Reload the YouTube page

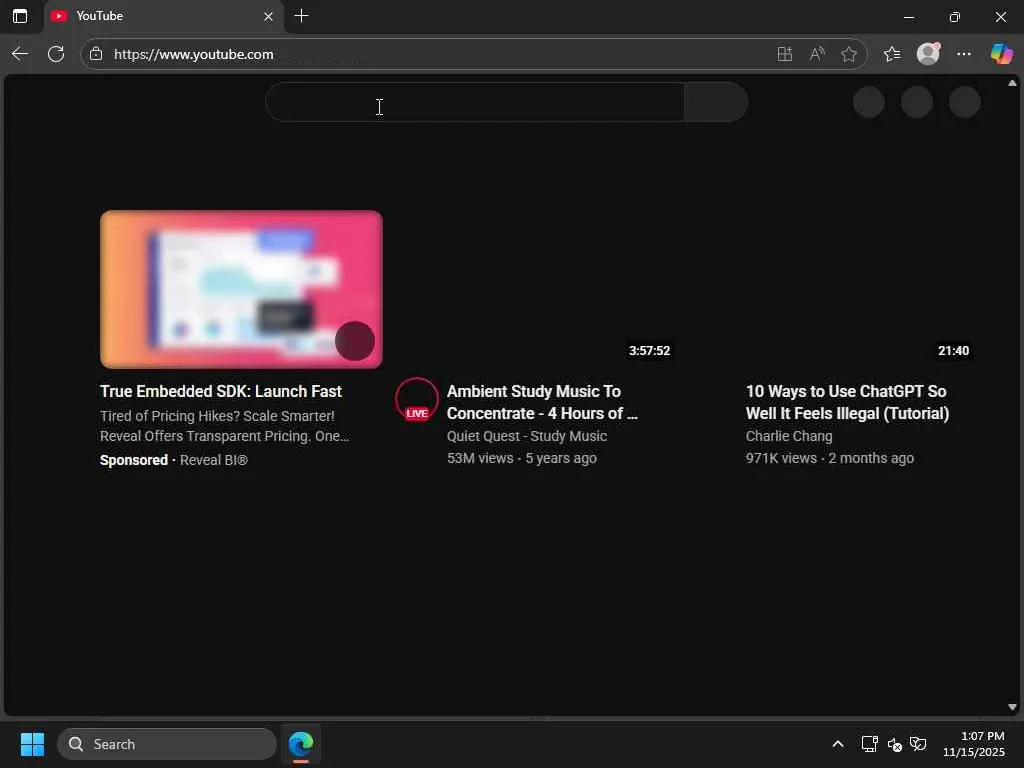[56, 54]
